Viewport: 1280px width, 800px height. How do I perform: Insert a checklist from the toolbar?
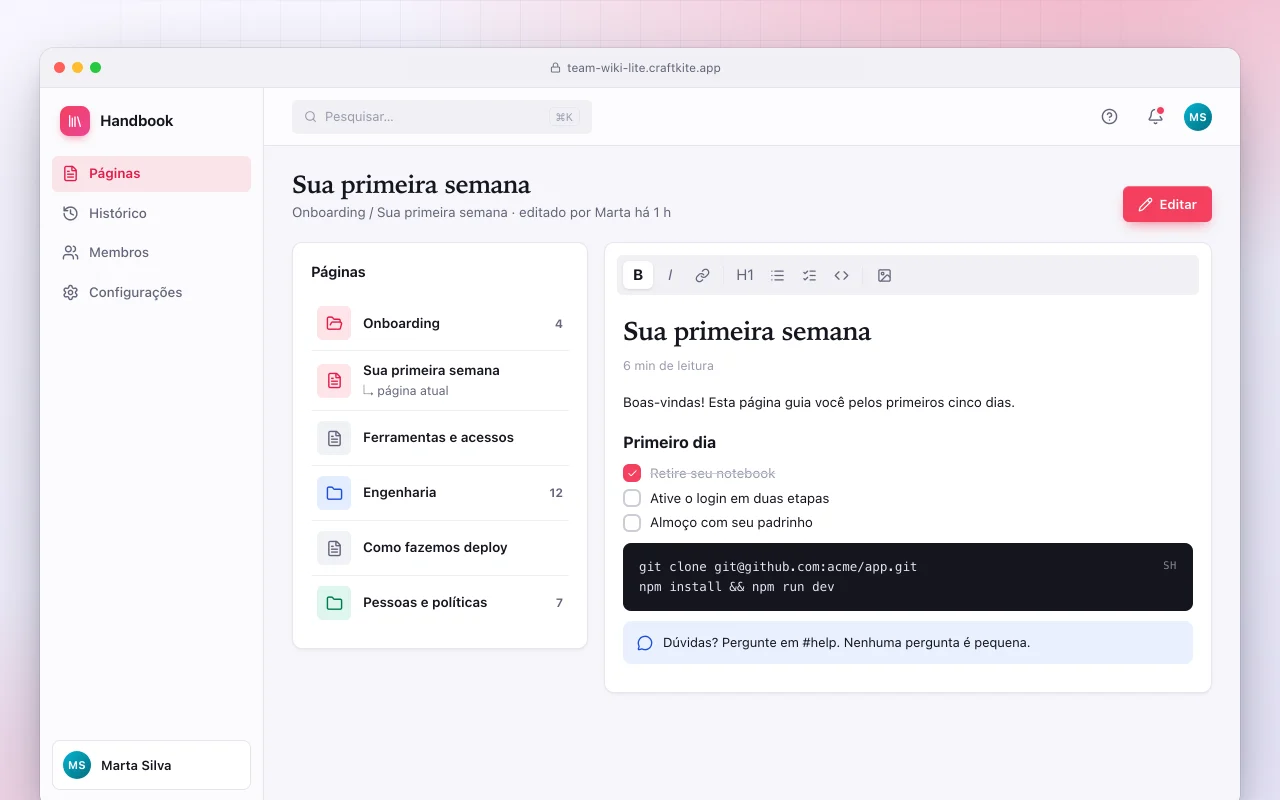point(809,275)
